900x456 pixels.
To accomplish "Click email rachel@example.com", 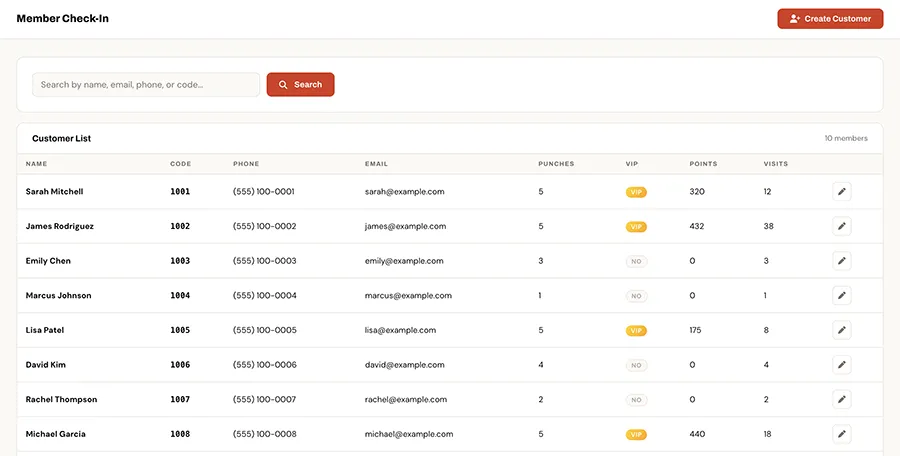I will click(x=406, y=399).
